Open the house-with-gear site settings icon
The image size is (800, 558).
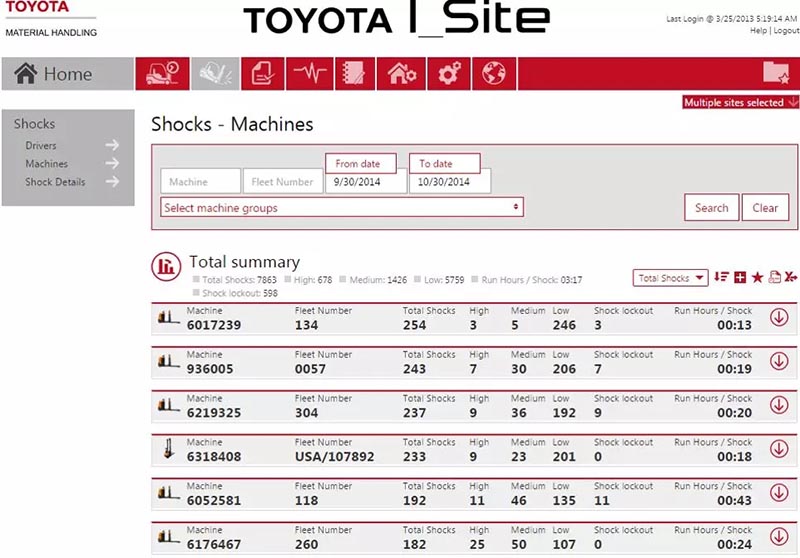(x=402, y=74)
